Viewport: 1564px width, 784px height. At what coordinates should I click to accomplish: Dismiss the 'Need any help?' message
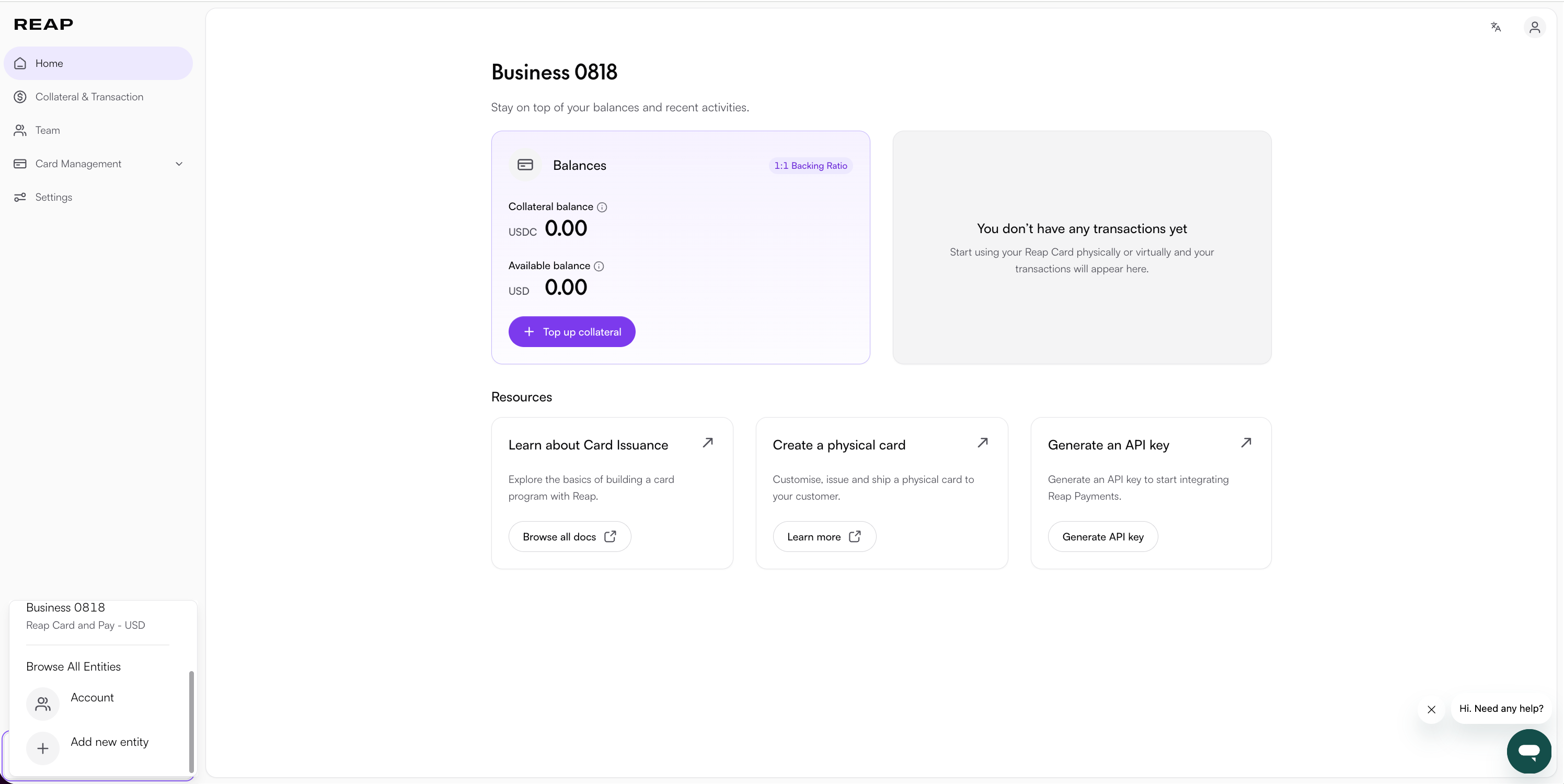(1431, 709)
